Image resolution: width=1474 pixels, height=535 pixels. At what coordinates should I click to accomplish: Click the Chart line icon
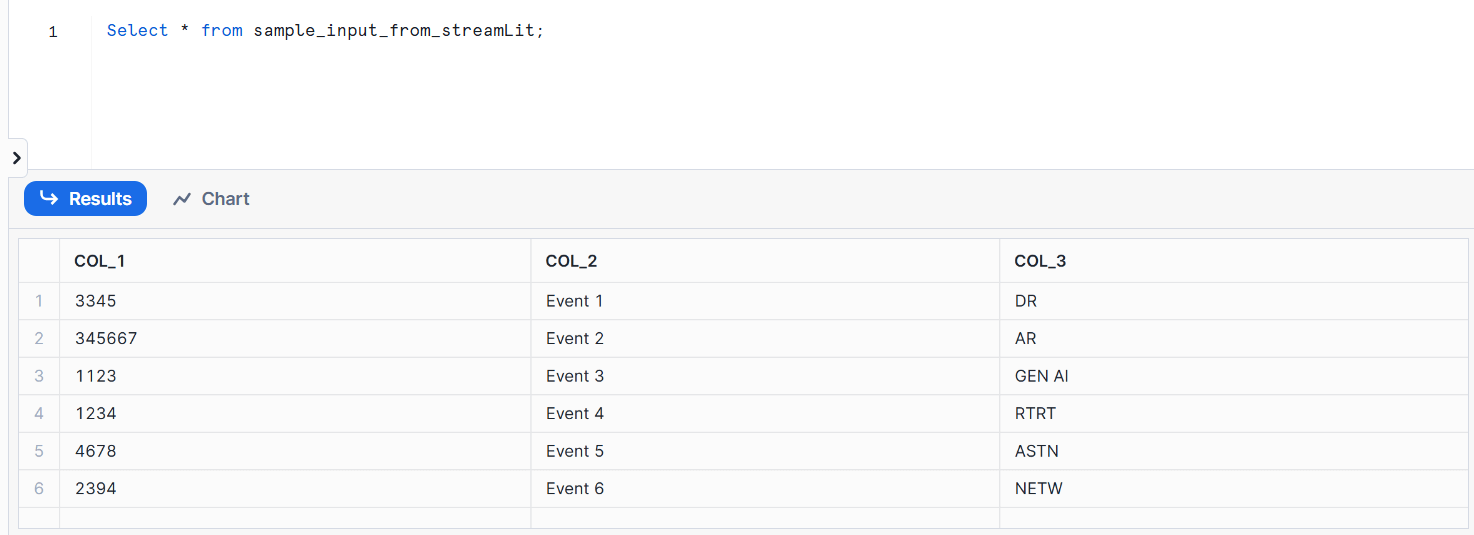click(181, 199)
